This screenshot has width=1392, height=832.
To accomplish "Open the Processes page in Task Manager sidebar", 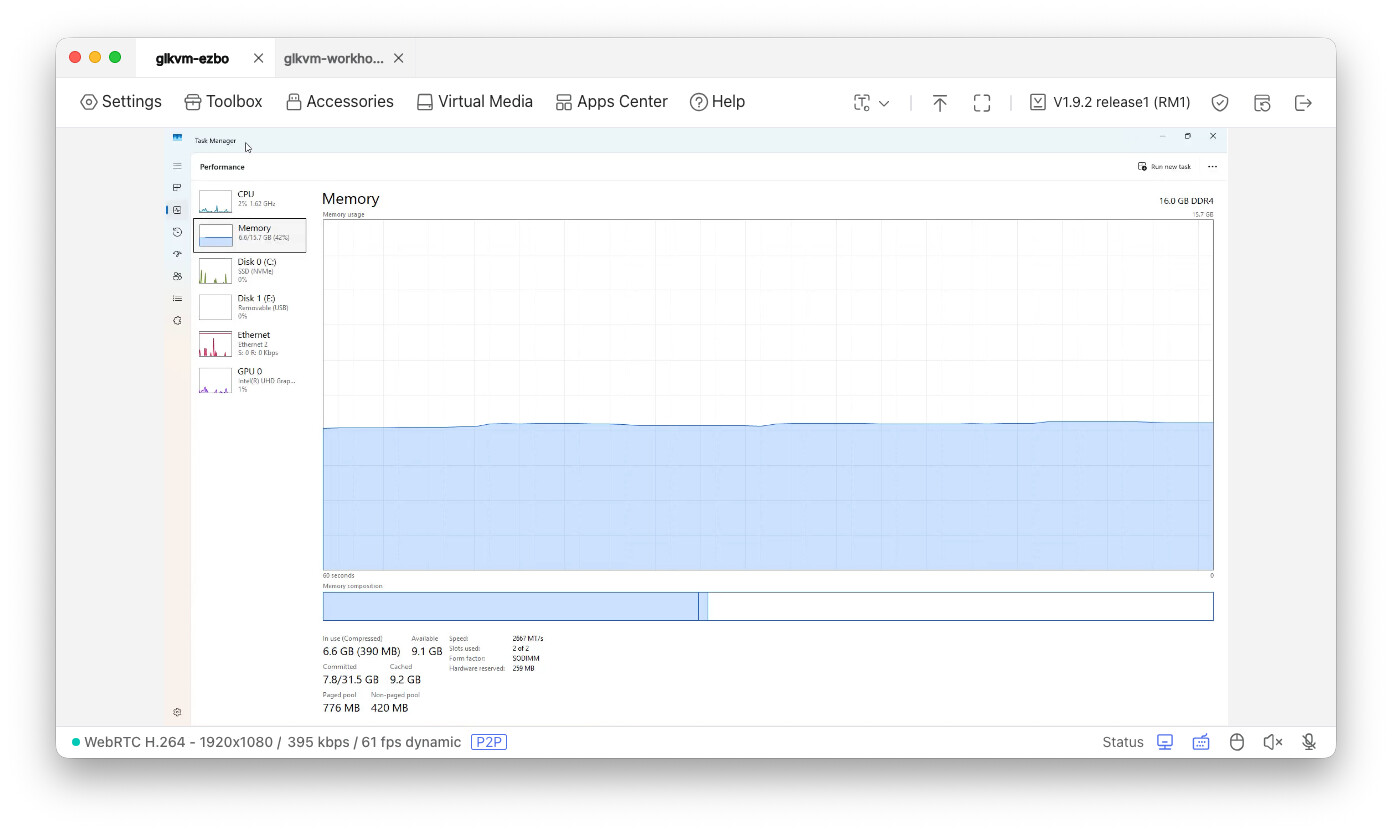I will (177, 188).
